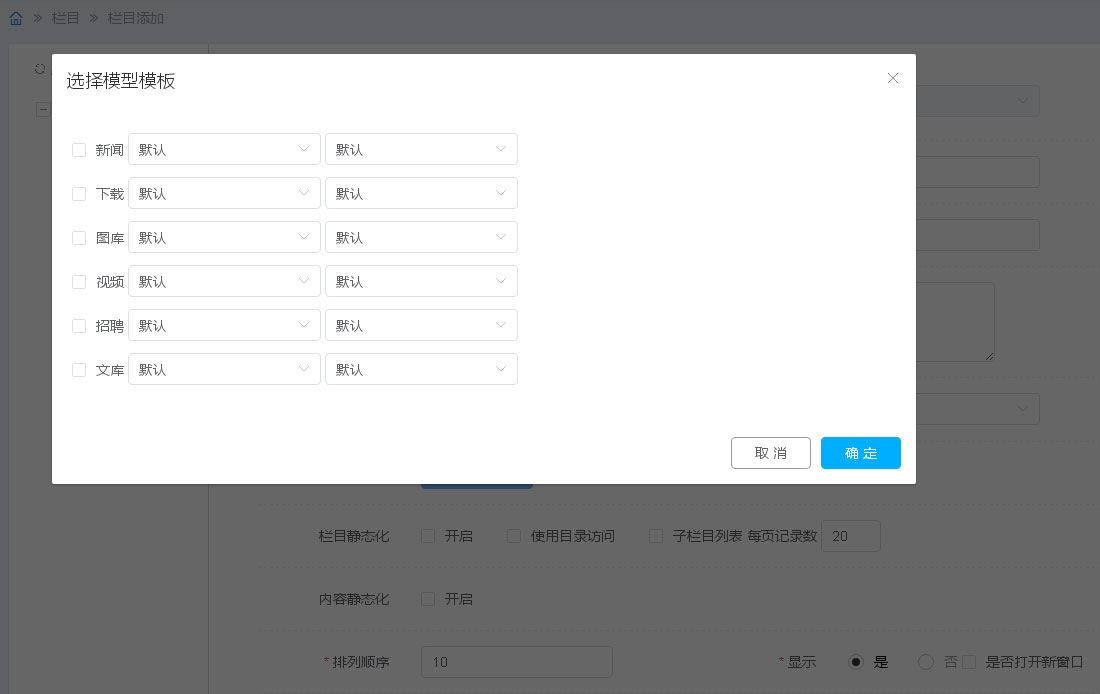
Task: Click the 新闻 model label
Action: tap(109, 149)
